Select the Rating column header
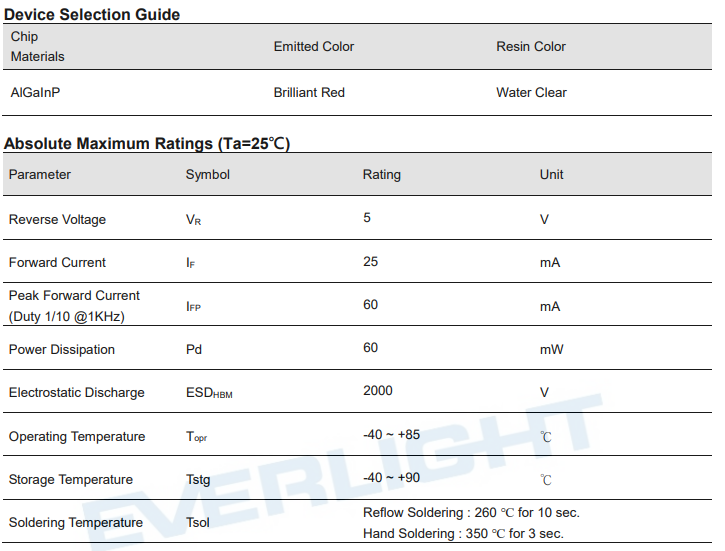725x551 pixels. pos(381,175)
